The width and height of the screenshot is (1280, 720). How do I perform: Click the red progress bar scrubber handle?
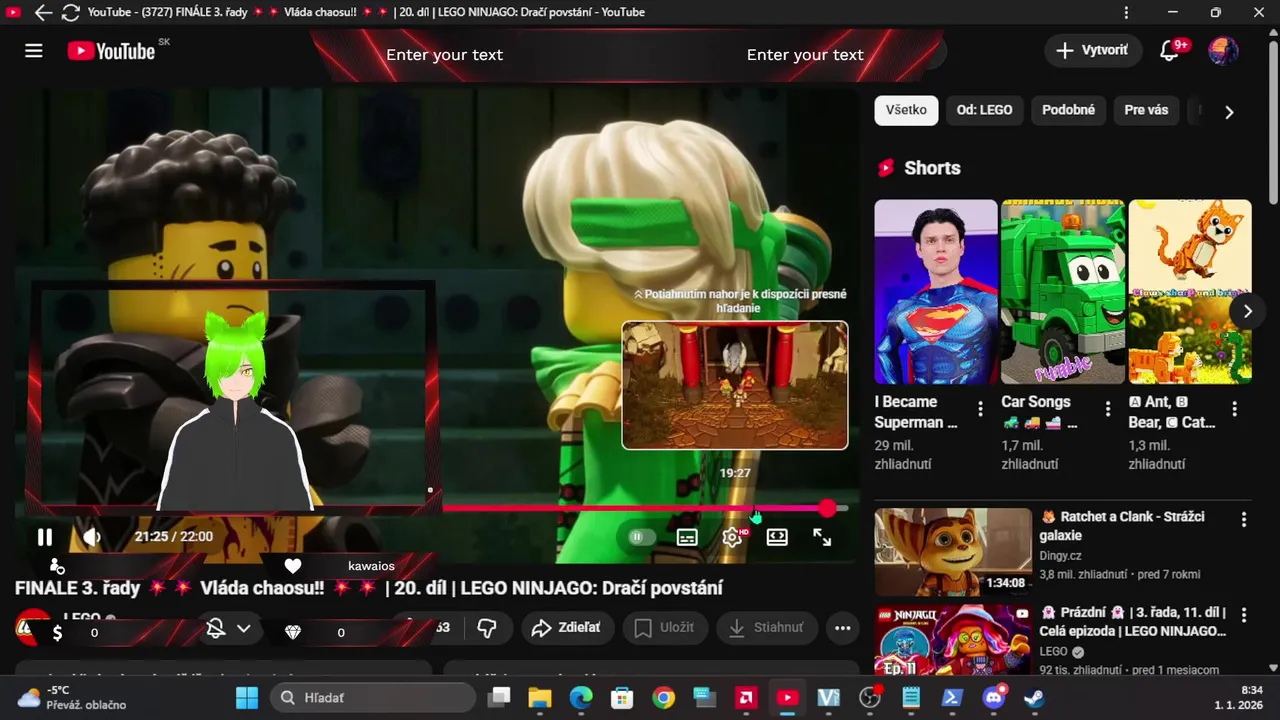point(827,508)
